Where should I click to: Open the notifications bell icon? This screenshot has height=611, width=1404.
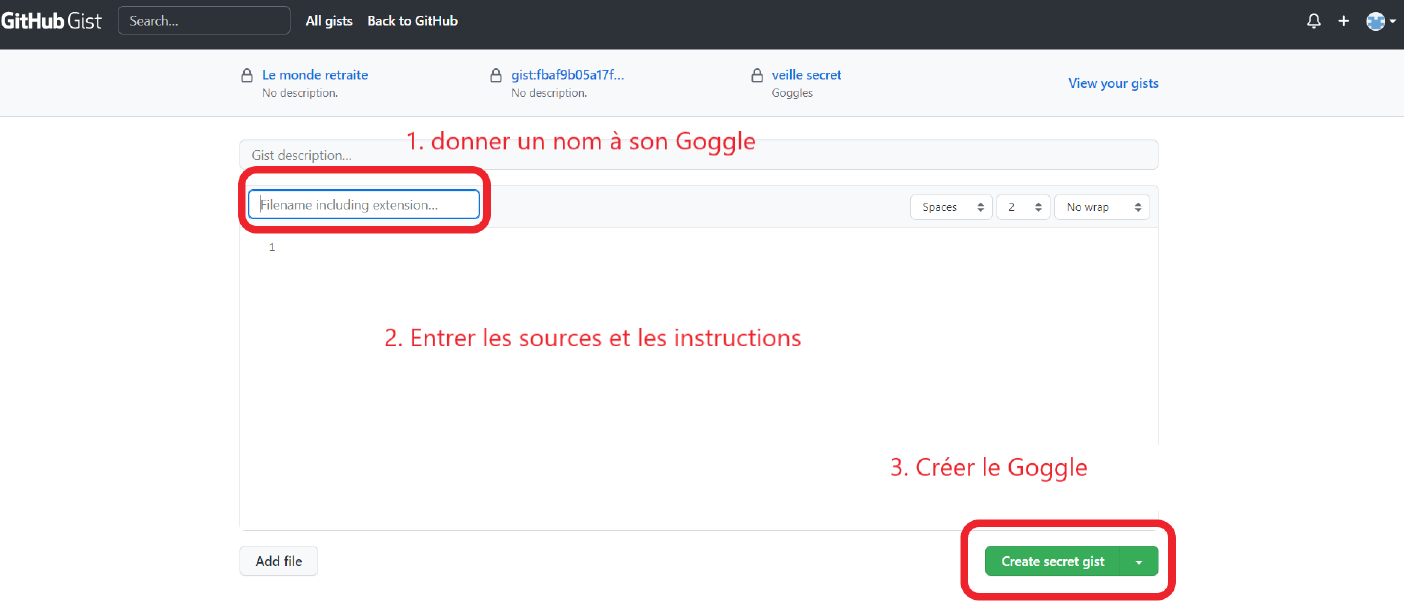coord(1314,21)
